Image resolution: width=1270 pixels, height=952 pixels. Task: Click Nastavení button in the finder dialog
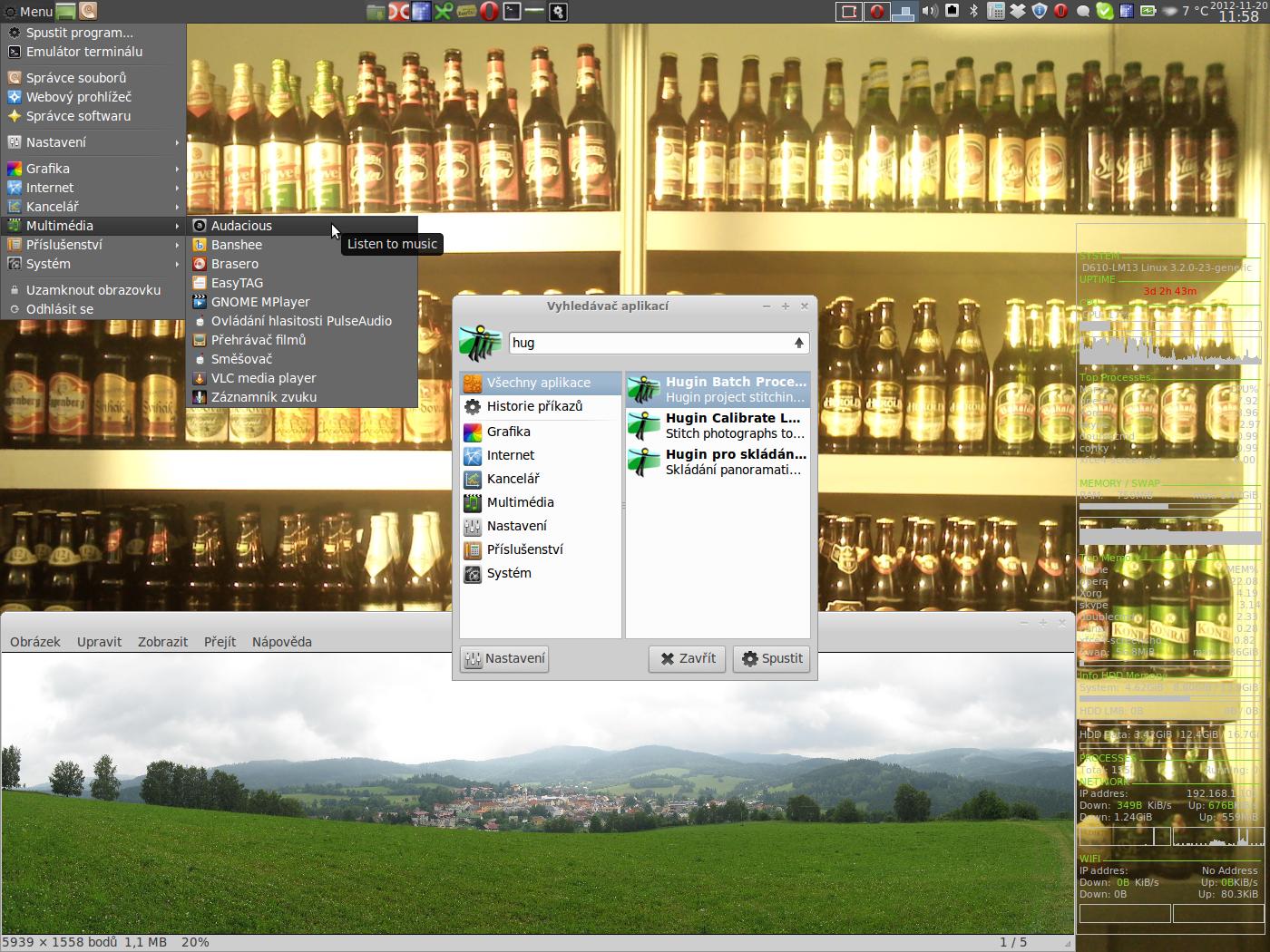pos(504,658)
